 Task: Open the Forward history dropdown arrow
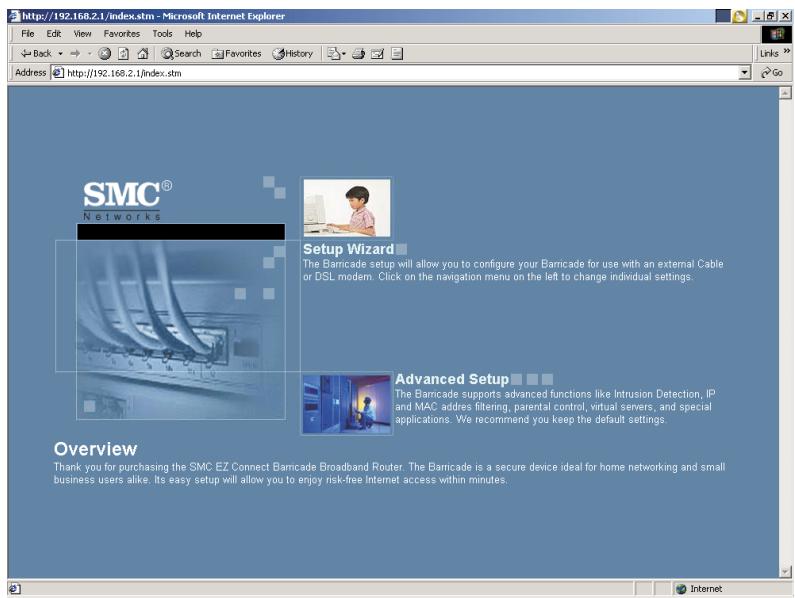[x=90, y=53]
